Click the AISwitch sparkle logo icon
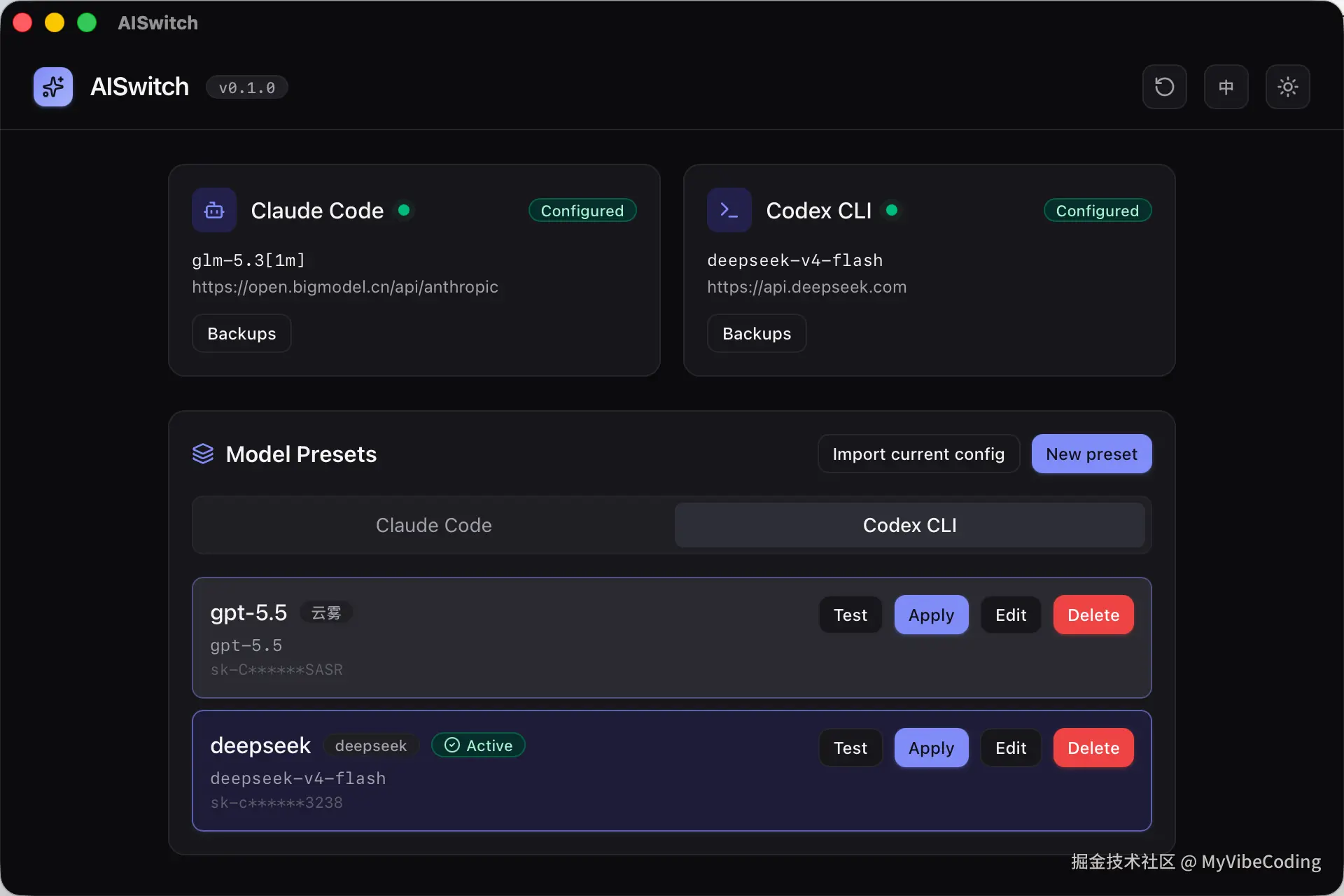 pos(53,87)
